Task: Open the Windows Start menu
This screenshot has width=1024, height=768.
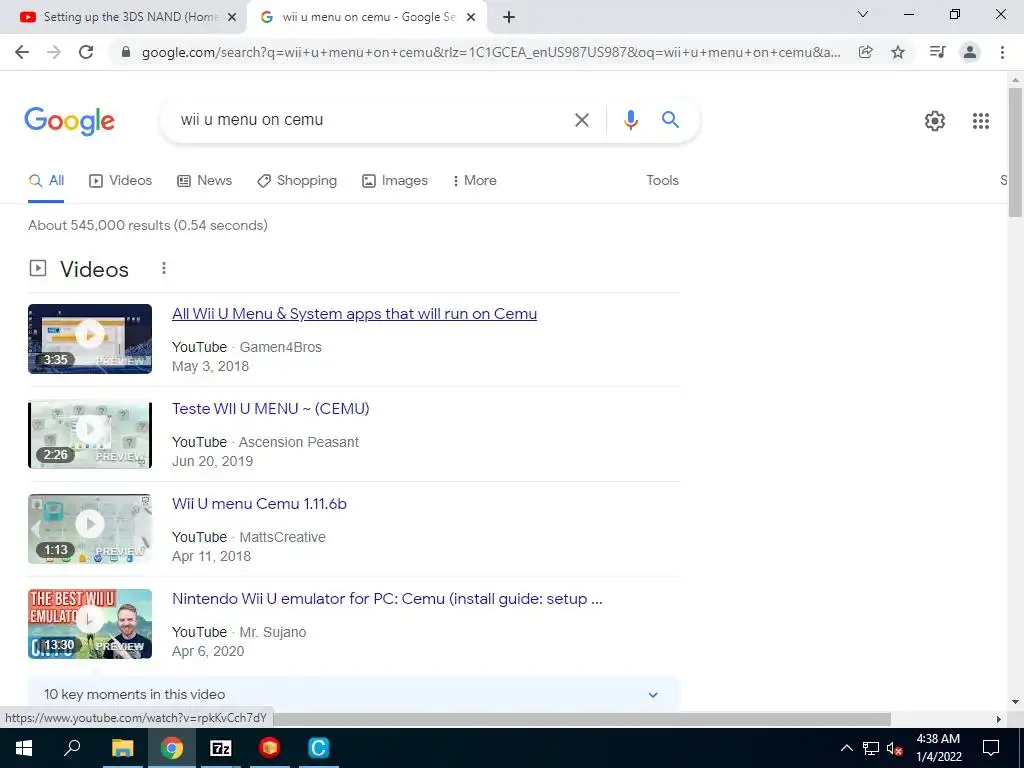Action: 24,748
